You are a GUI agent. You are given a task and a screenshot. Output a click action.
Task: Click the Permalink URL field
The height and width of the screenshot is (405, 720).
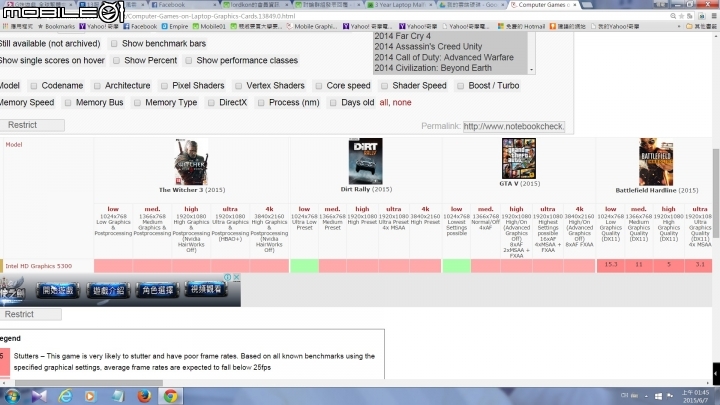[x=514, y=126]
